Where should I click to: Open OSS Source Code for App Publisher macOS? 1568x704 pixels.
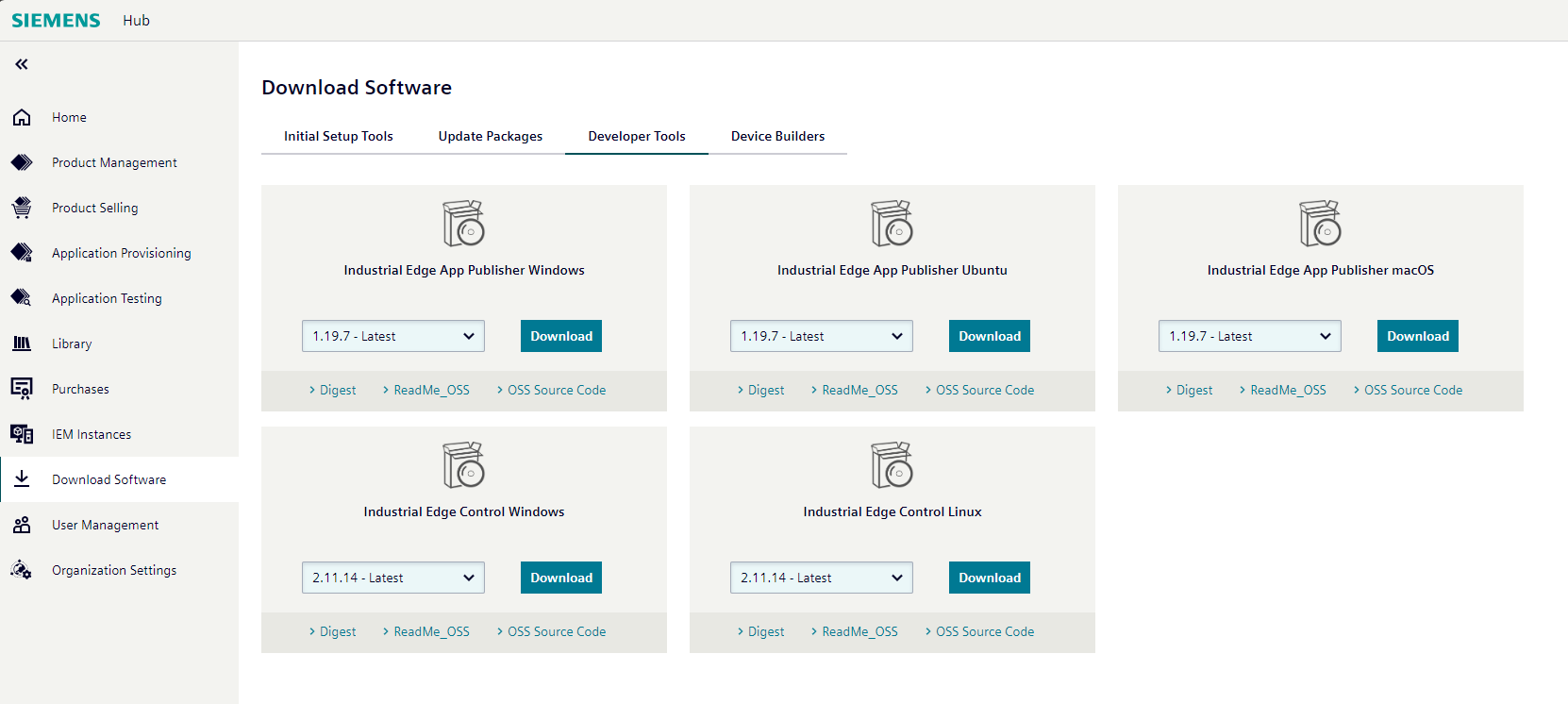click(1409, 390)
